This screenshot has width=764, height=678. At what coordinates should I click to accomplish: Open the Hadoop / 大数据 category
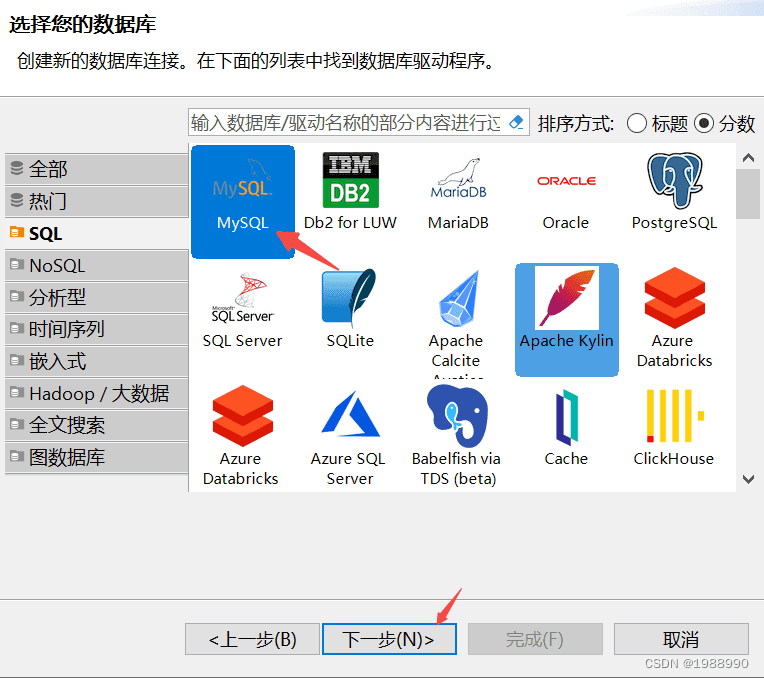pyautogui.click(x=96, y=393)
